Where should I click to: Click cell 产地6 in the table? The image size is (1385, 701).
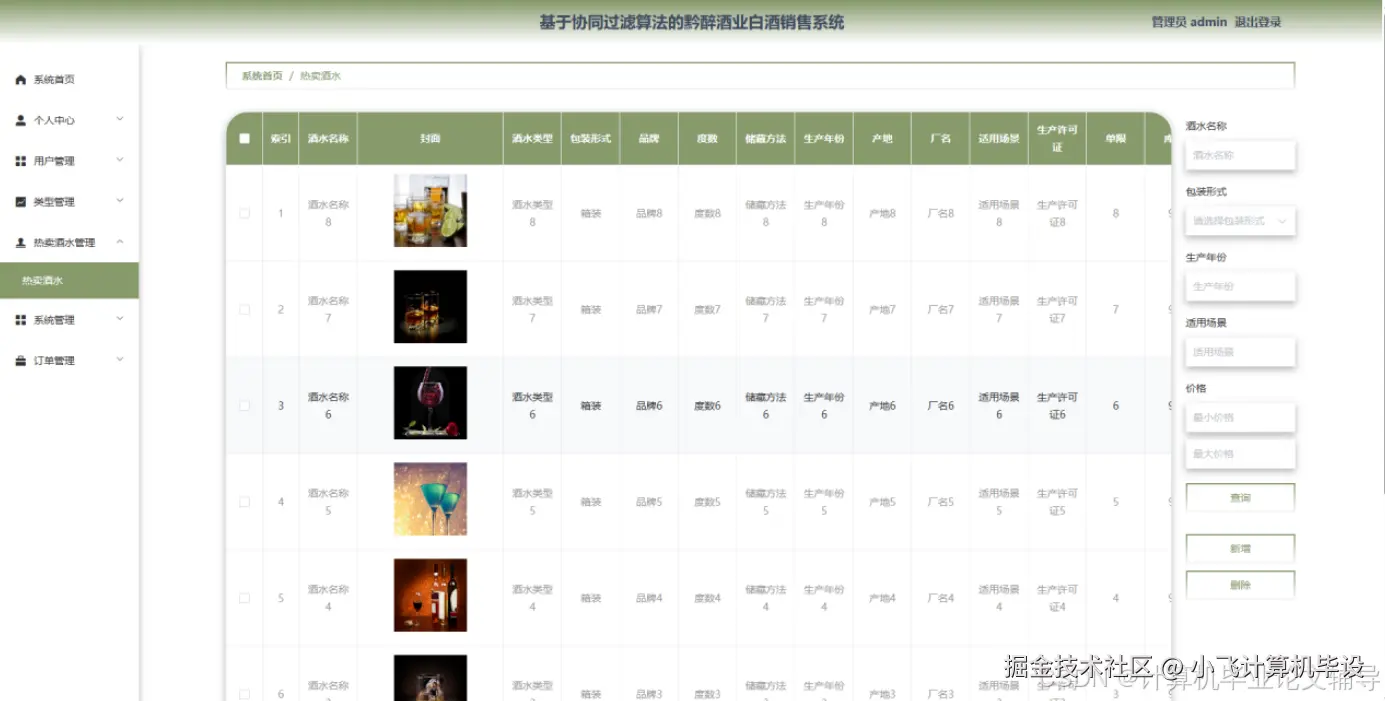tap(882, 406)
